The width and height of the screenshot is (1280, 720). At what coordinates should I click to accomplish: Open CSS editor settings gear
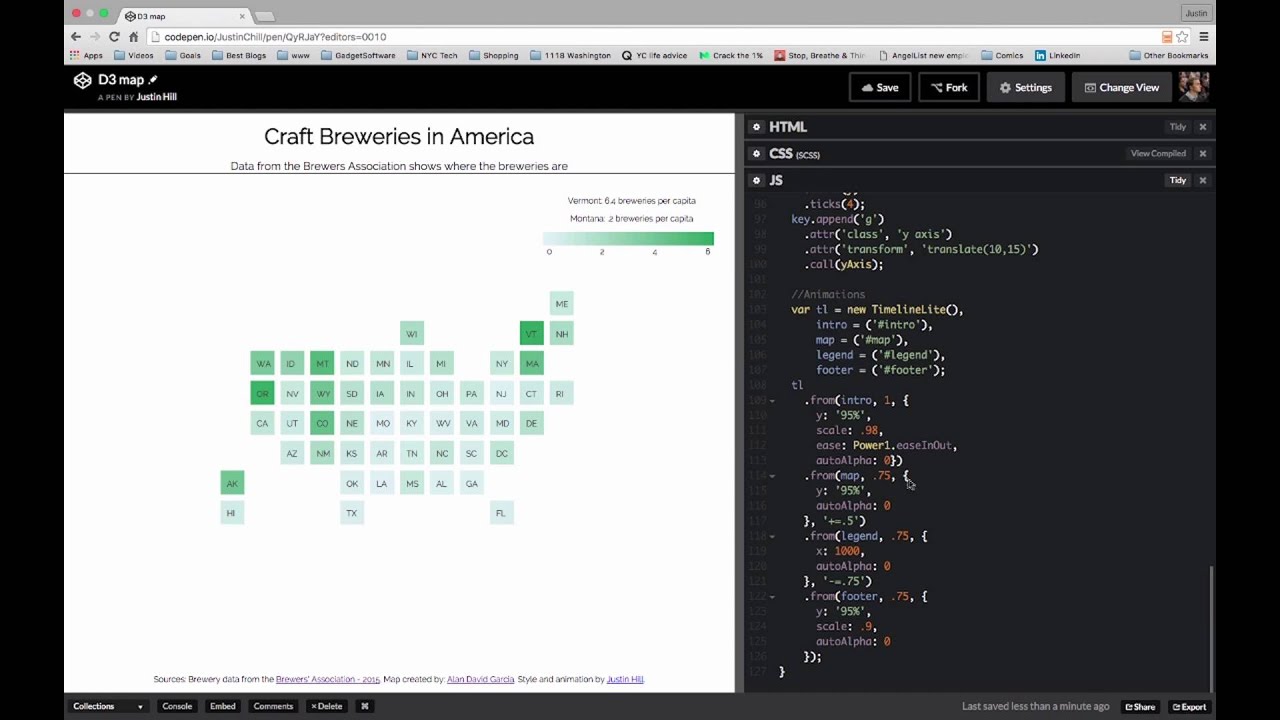pyautogui.click(x=756, y=154)
